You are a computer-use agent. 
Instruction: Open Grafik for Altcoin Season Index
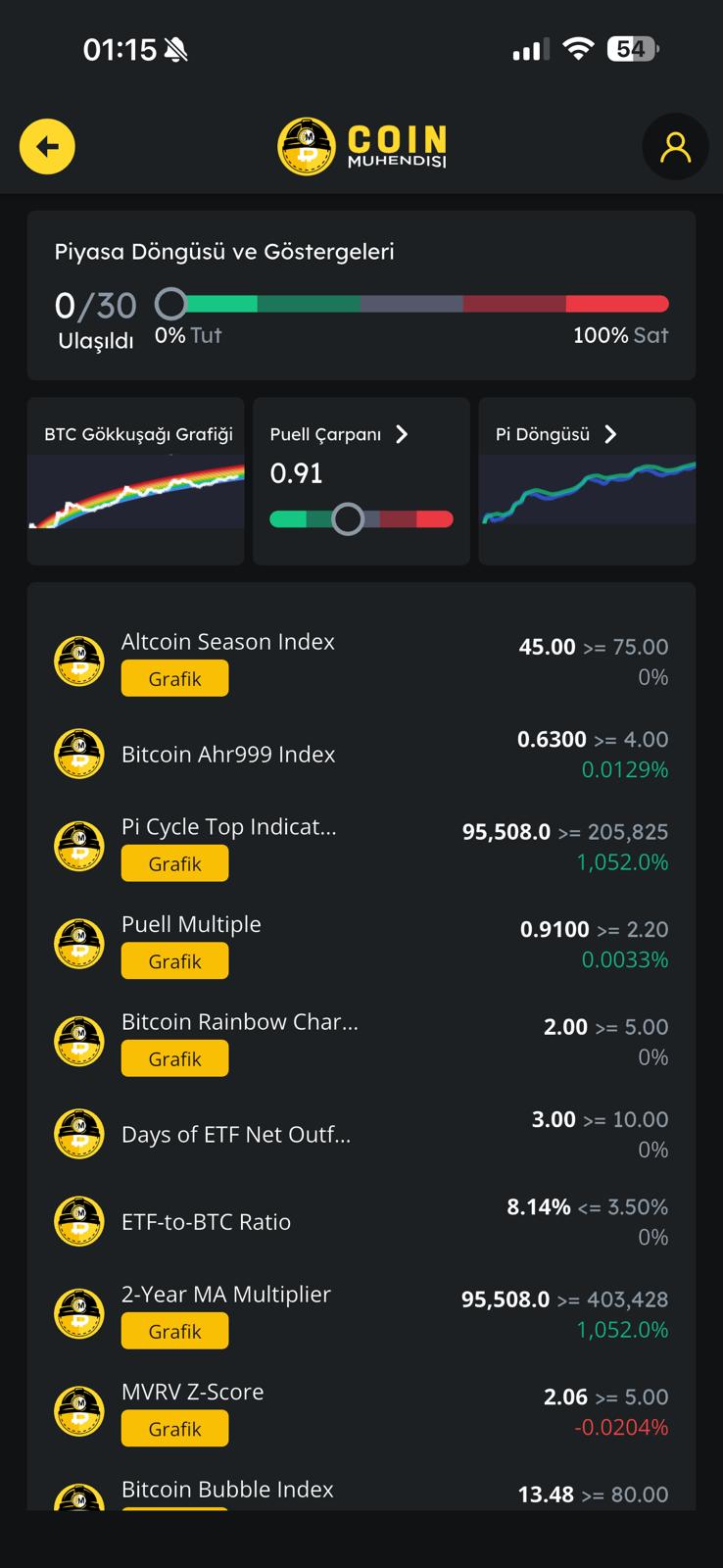(174, 678)
